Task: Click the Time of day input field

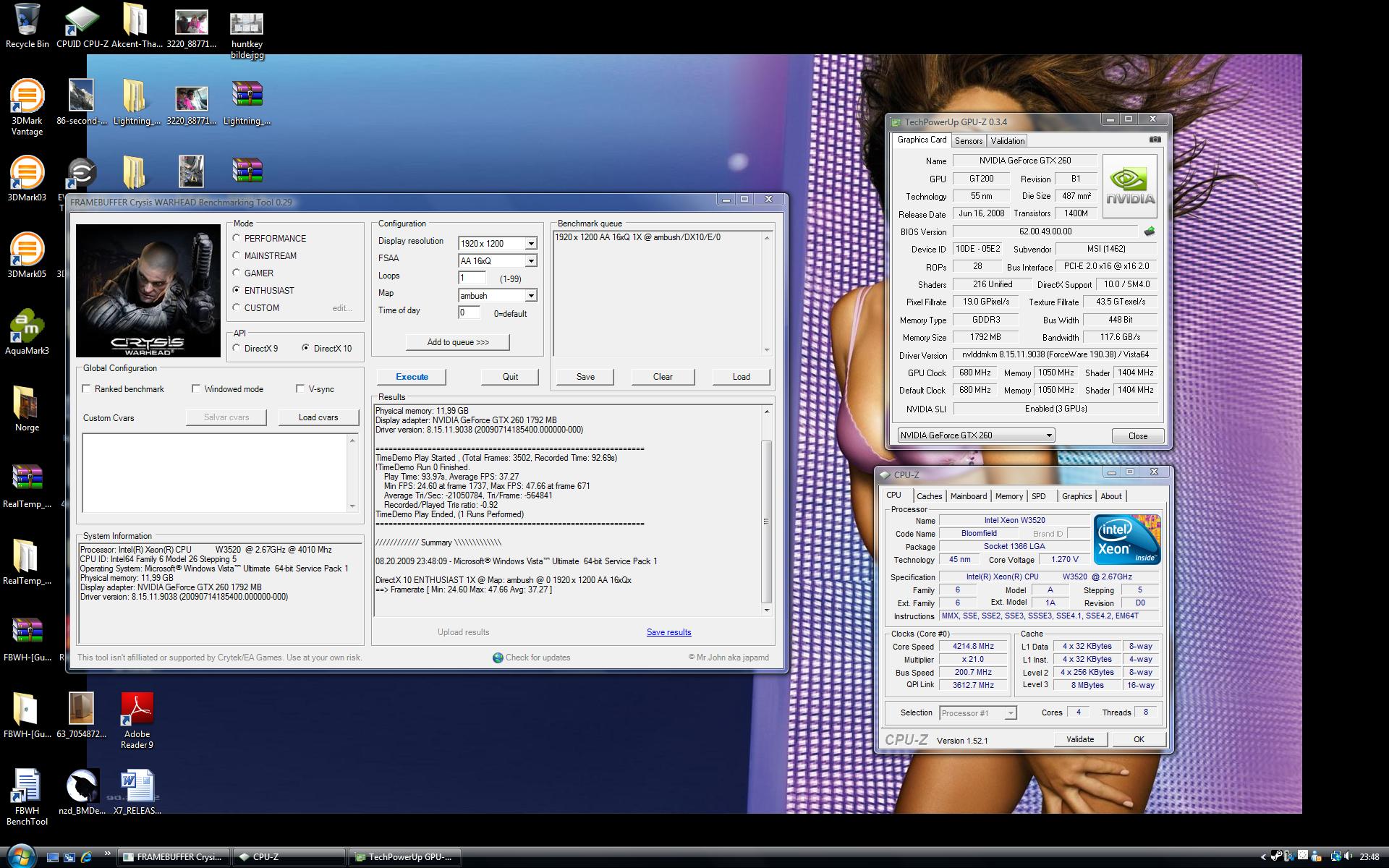Action: click(x=470, y=312)
